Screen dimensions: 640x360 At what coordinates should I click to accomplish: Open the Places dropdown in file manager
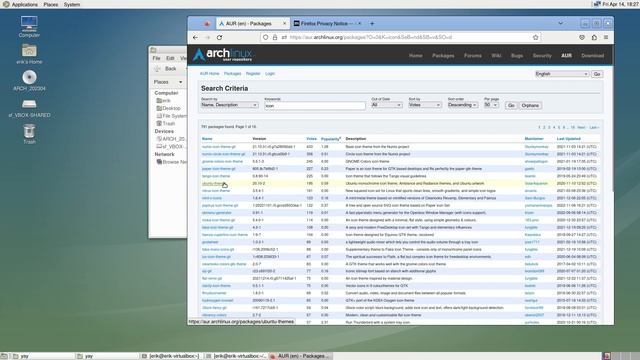168,82
